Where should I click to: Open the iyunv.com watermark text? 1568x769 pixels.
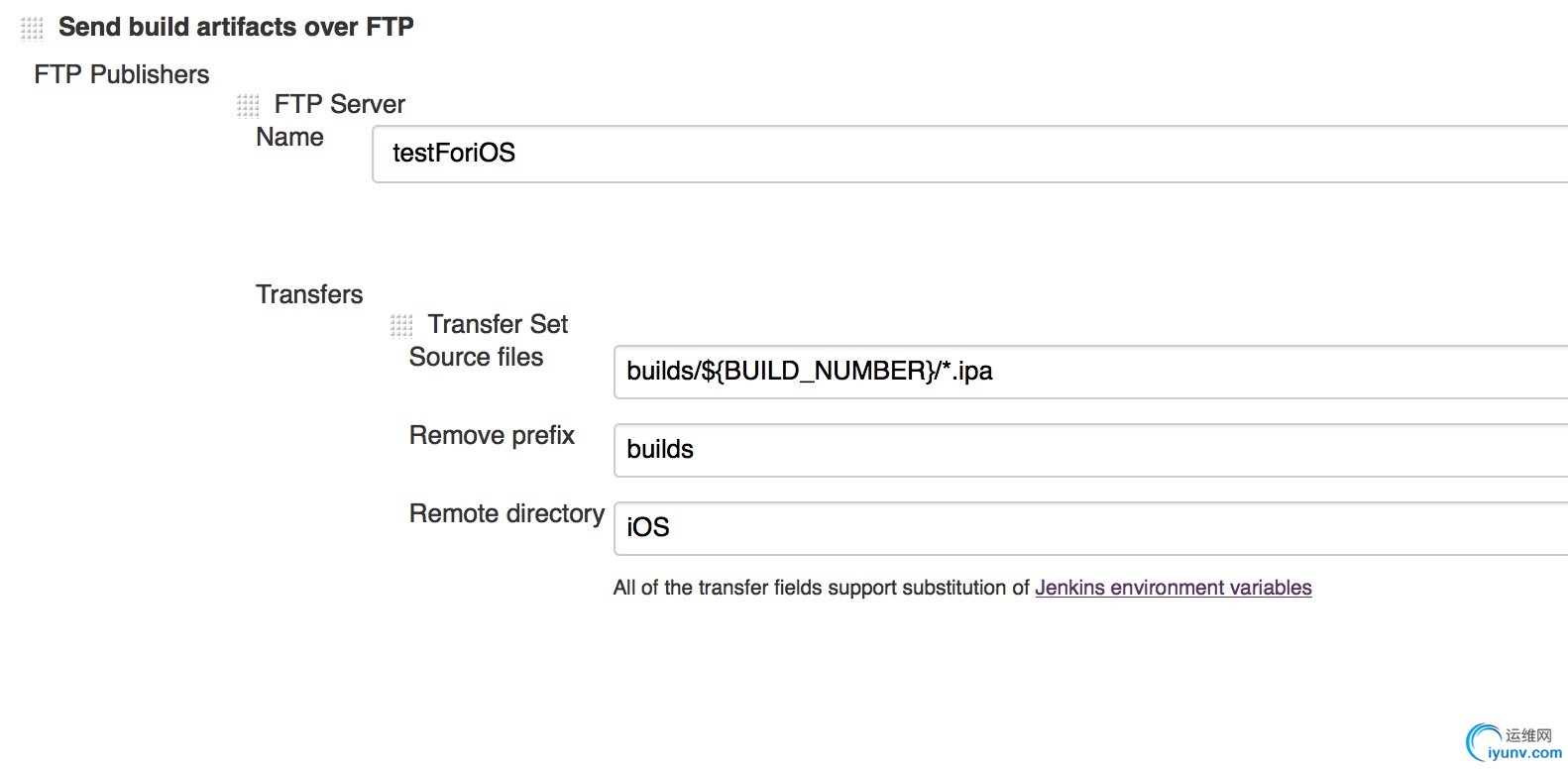tap(1525, 753)
